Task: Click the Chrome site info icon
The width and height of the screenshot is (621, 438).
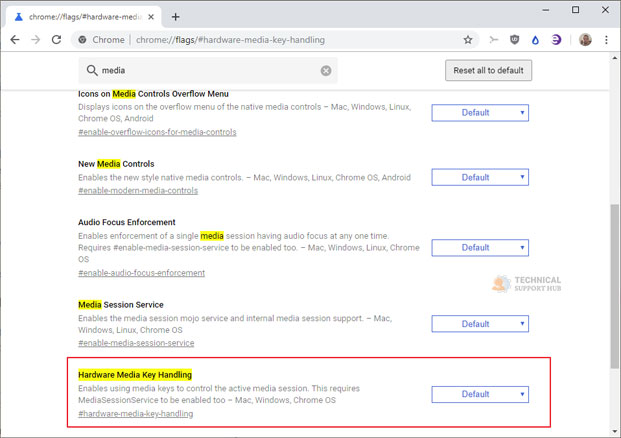Action: (x=82, y=40)
